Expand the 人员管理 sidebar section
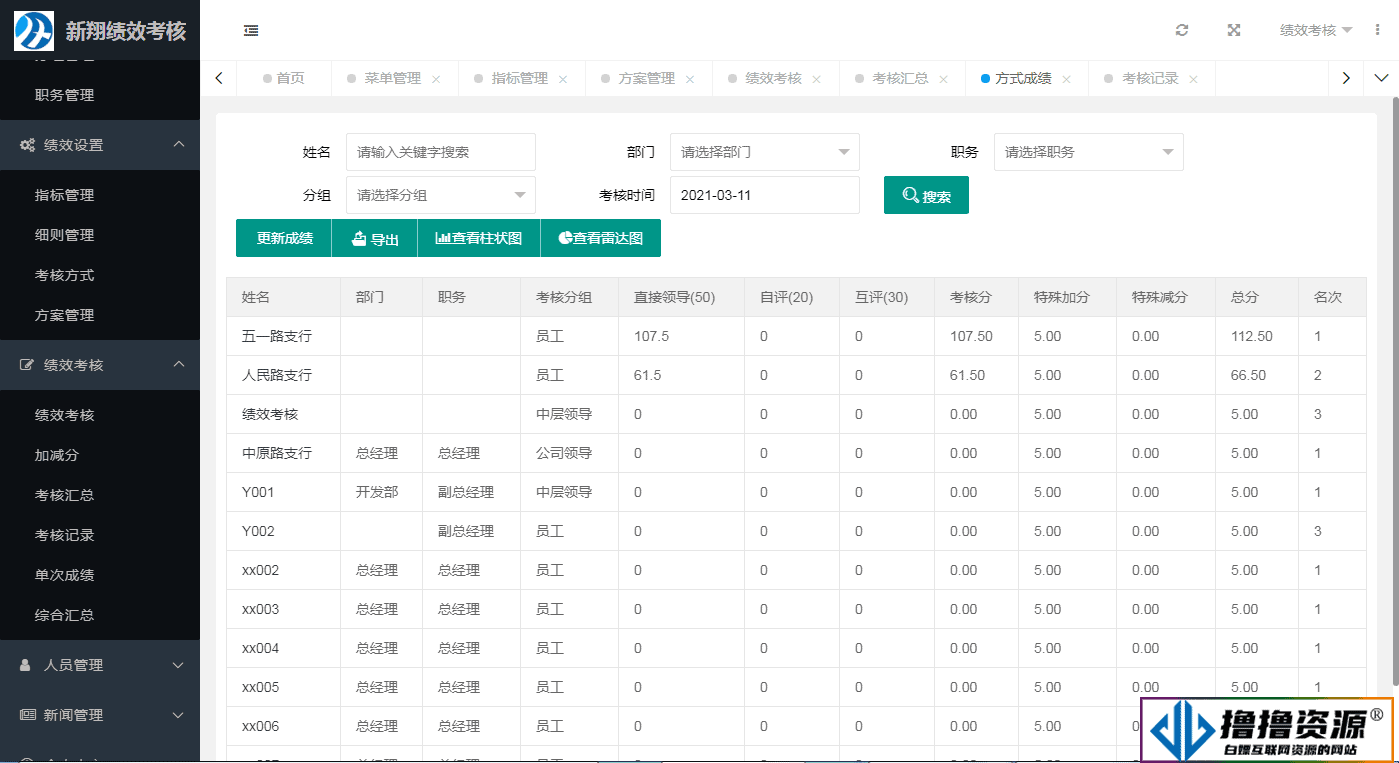Screen dimensions: 1399x763 [x=100, y=665]
